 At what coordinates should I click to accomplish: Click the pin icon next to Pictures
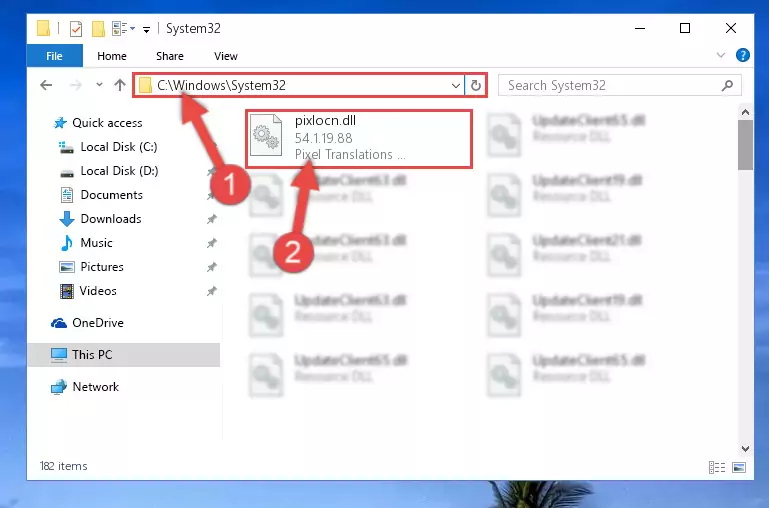211,267
